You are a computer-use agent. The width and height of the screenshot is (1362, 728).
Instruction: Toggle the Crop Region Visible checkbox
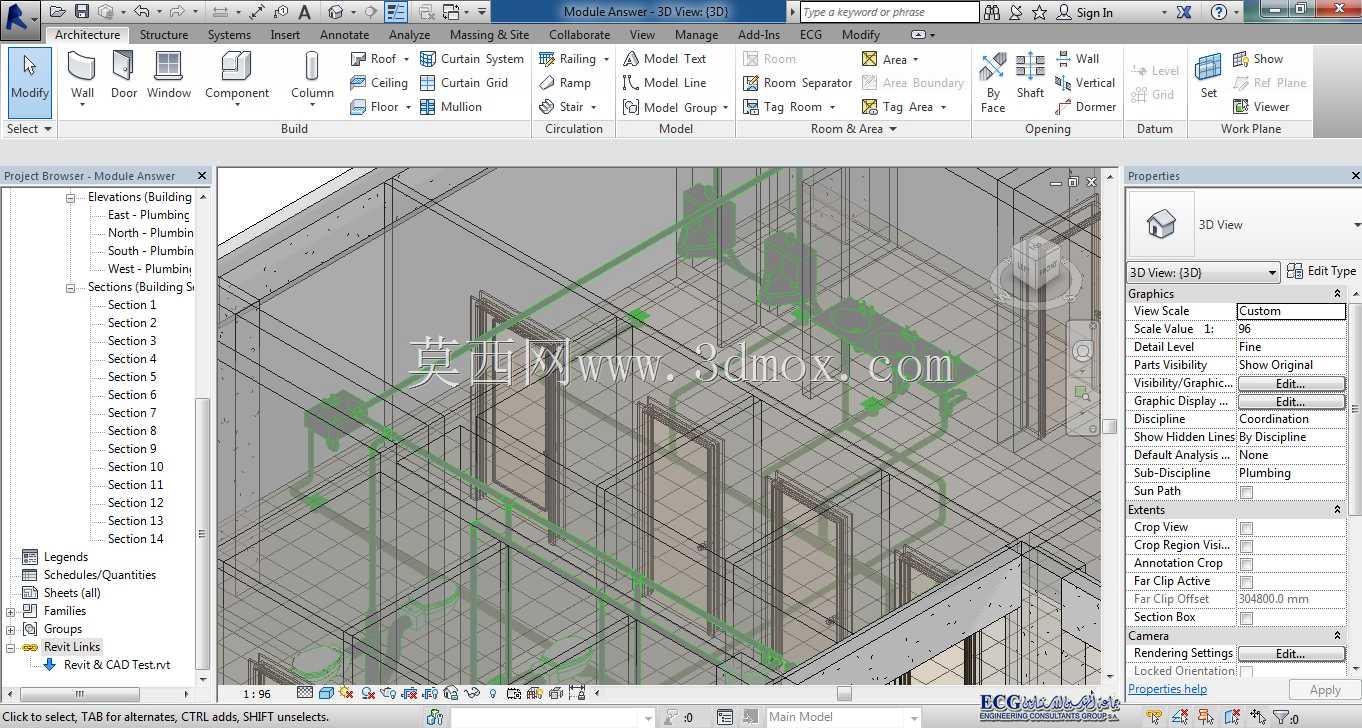point(1246,546)
